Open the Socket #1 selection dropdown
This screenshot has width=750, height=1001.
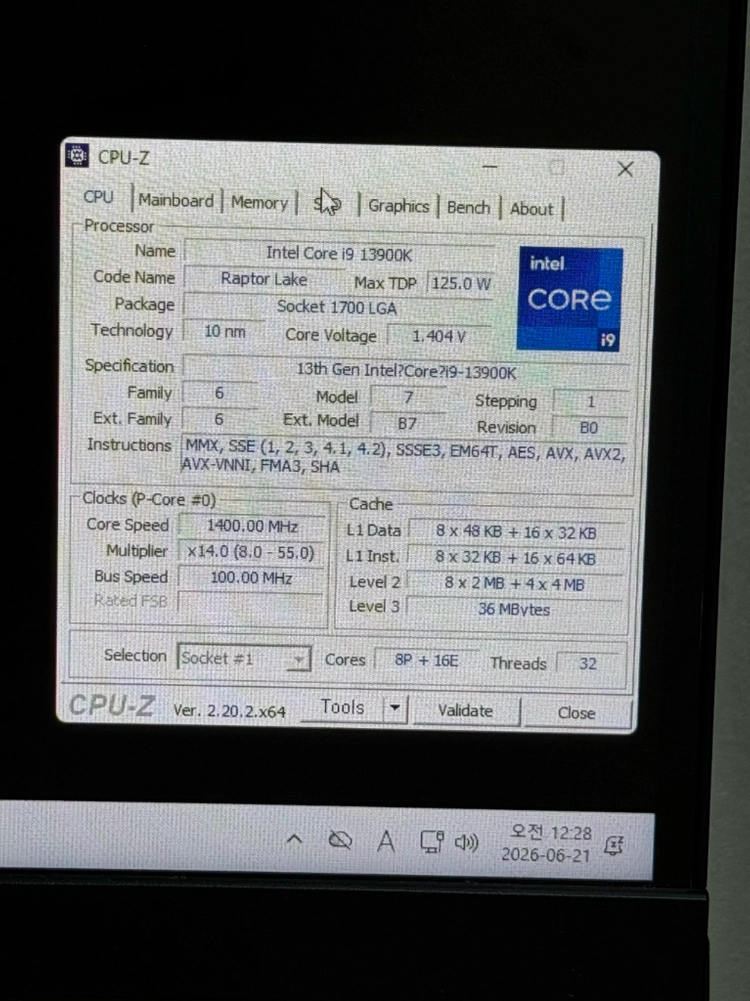tap(244, 658)
